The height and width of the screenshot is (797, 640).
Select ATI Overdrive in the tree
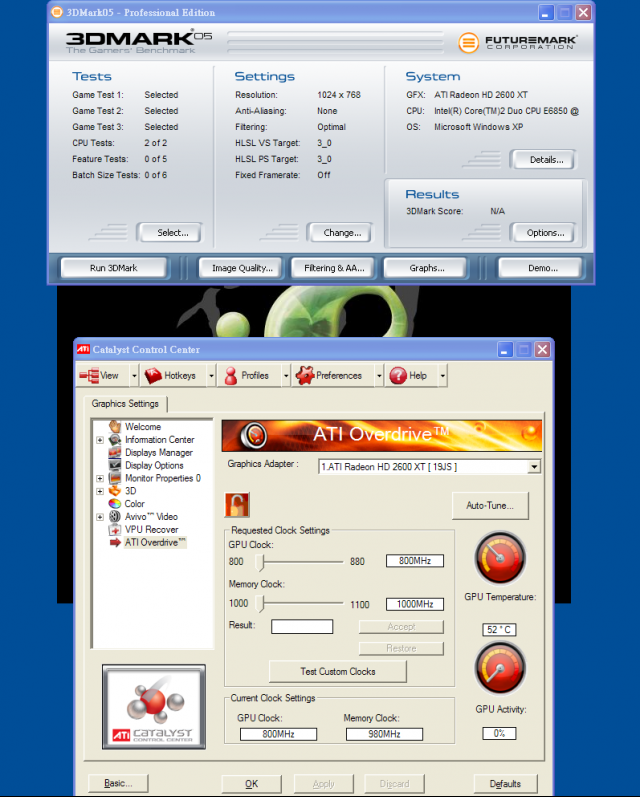(x=155, y=542)
